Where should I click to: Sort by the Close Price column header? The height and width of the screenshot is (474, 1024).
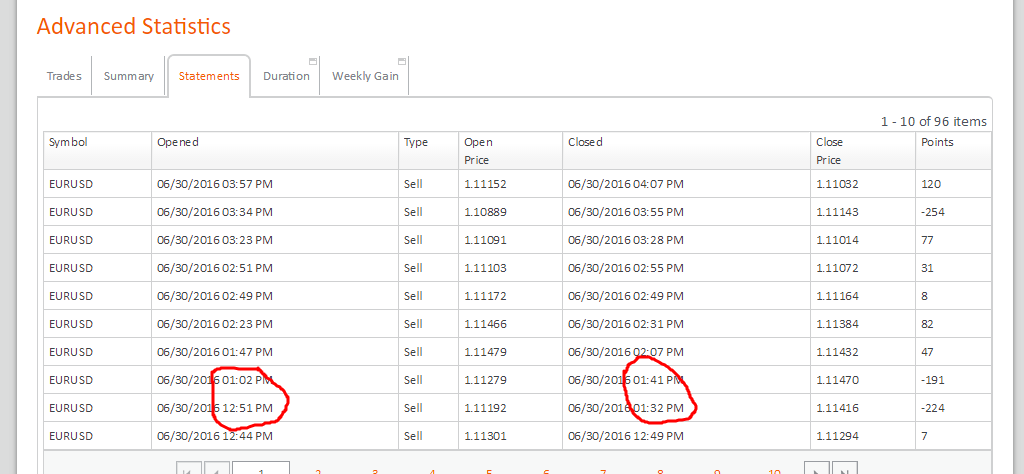tap(863, 151)
